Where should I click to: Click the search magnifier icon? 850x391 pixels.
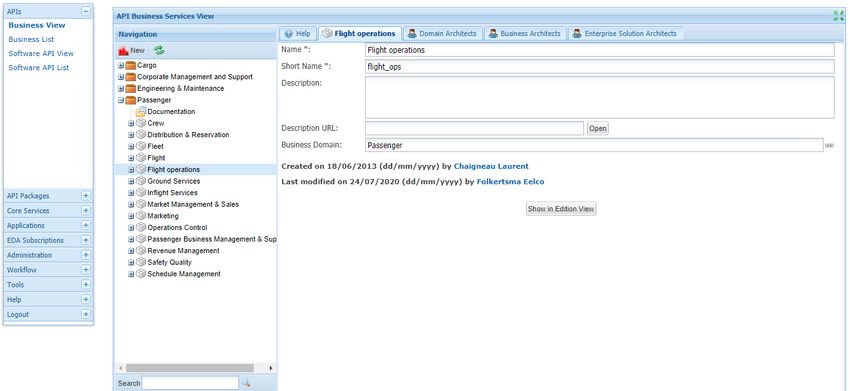tap(246, 383)
